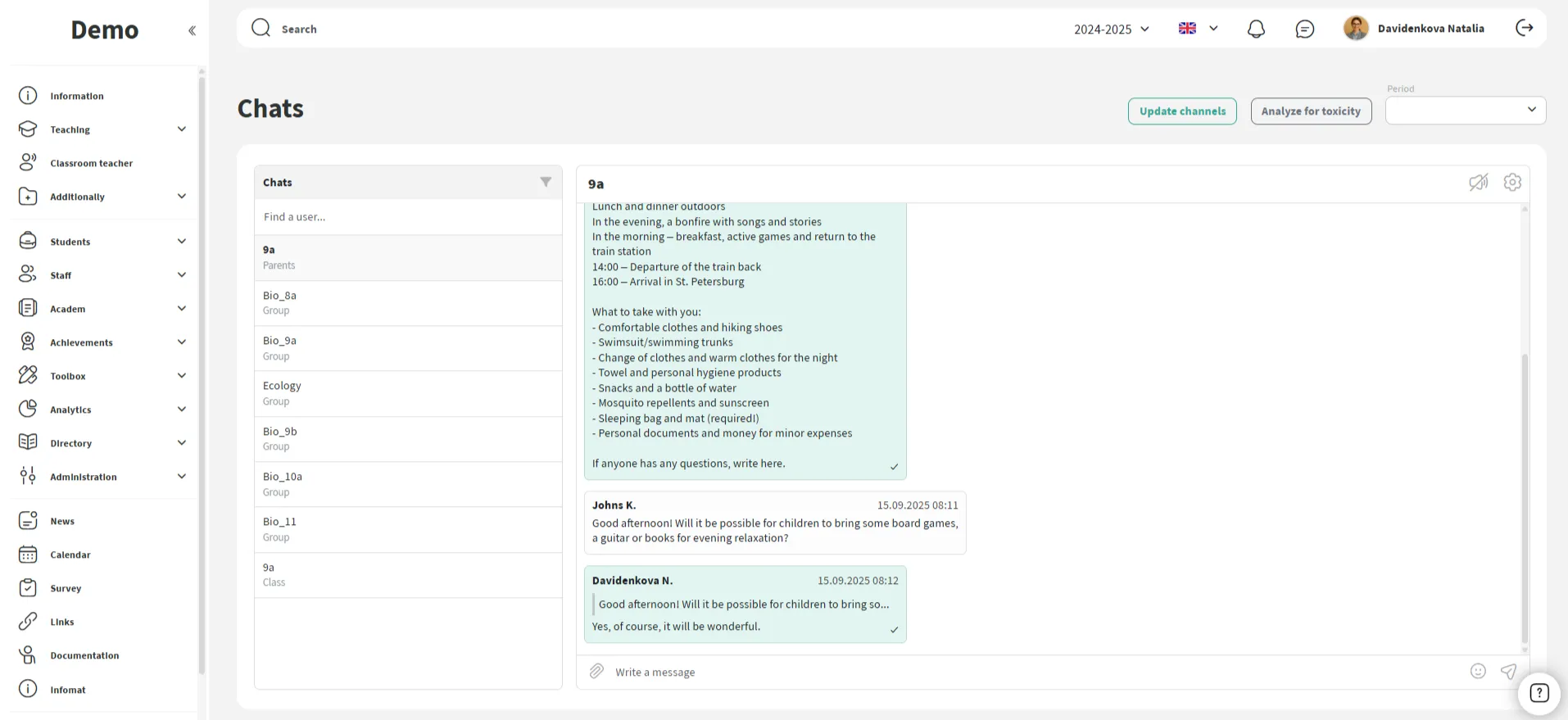Click the send message paper plane icon

click(1508, 672)
